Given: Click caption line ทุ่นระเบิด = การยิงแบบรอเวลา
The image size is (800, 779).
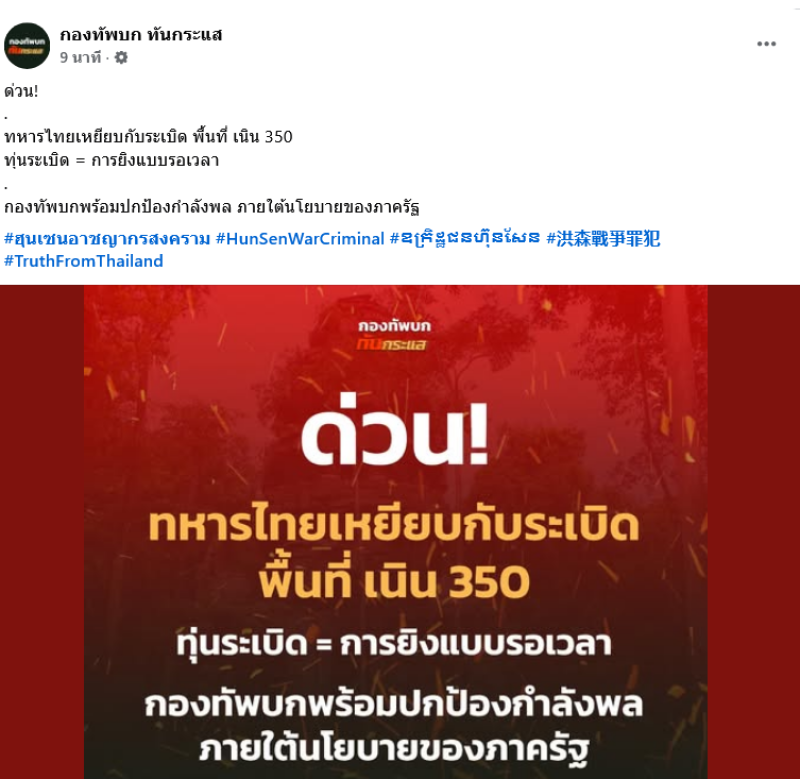Looking at the screenshot, I should [112, 160].
